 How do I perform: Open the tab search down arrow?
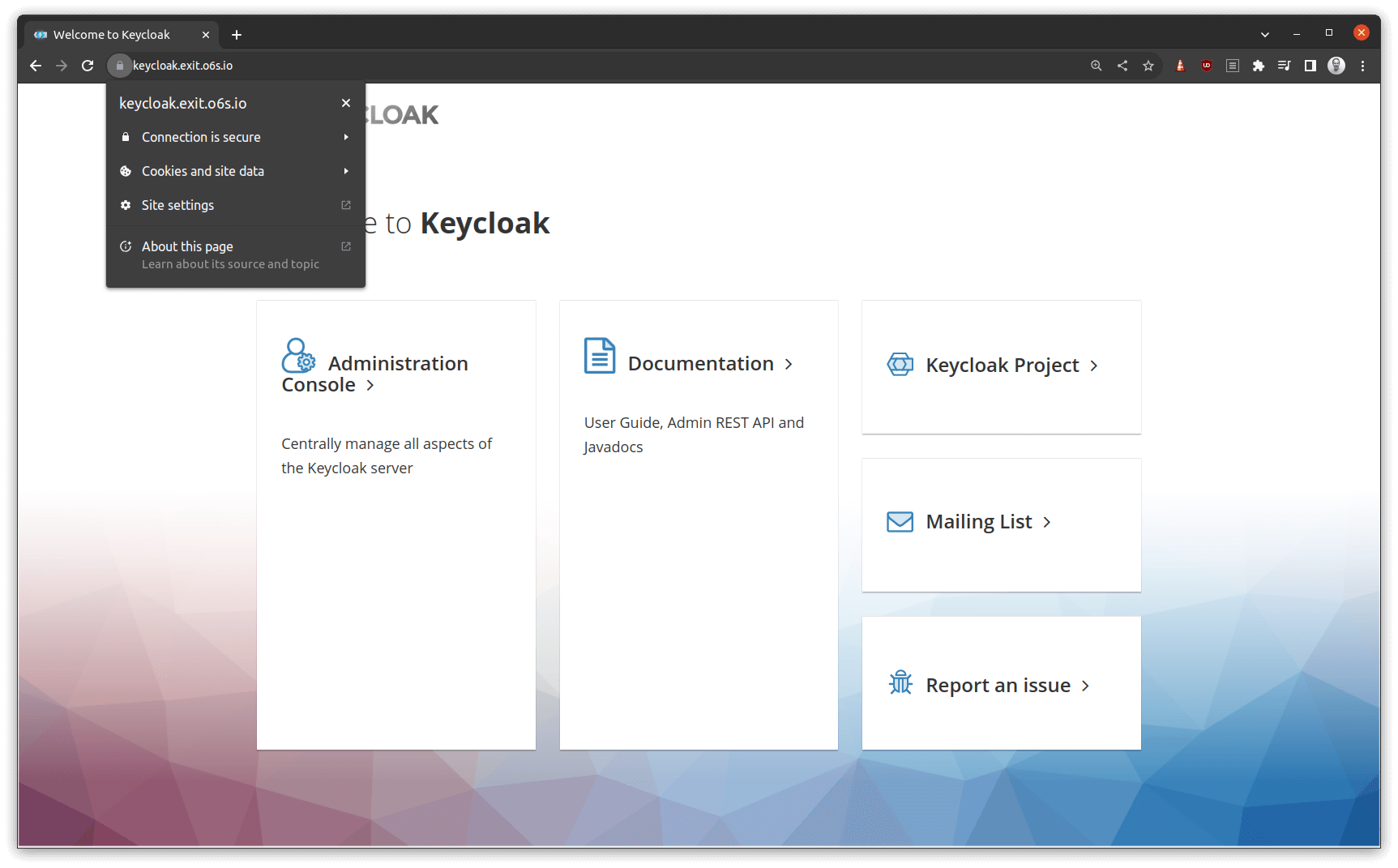pos(1265,35)
